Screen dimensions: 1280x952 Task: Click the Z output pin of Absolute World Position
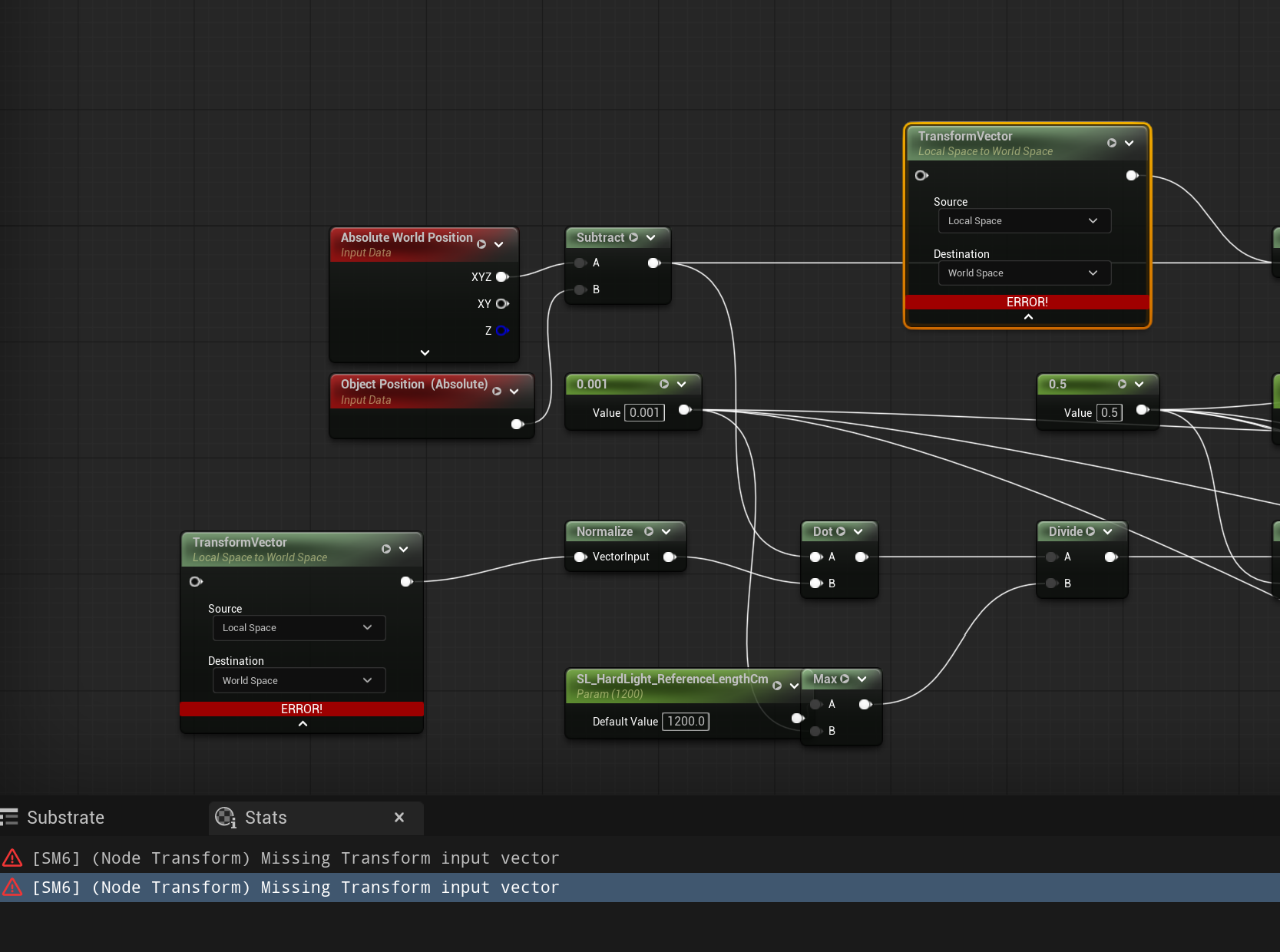tap(502, 330)
